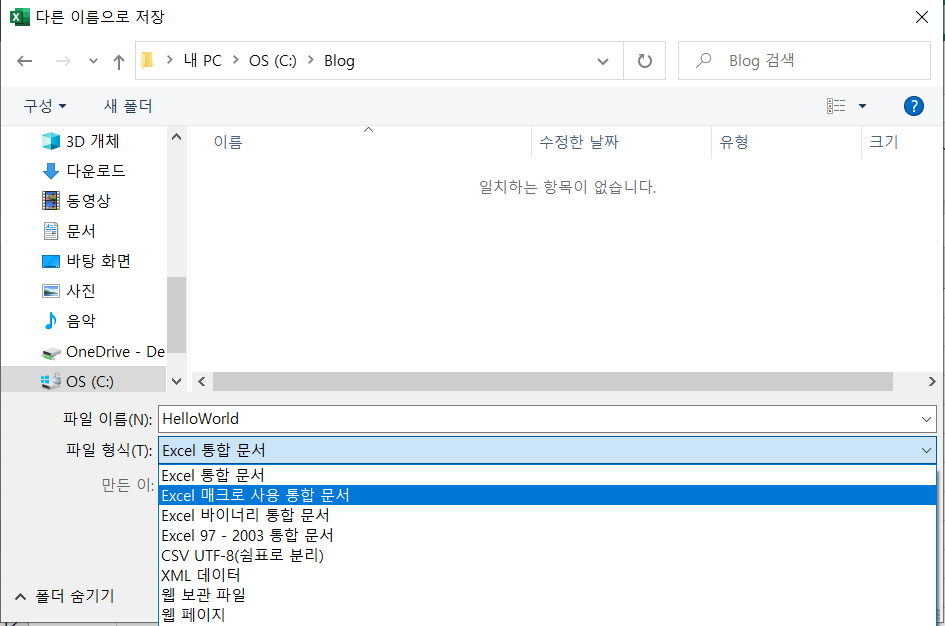Screen dimensions: 945x626
Task: Click the navigation pane scrollbar thumb
Action: click(x=176, y=315)
